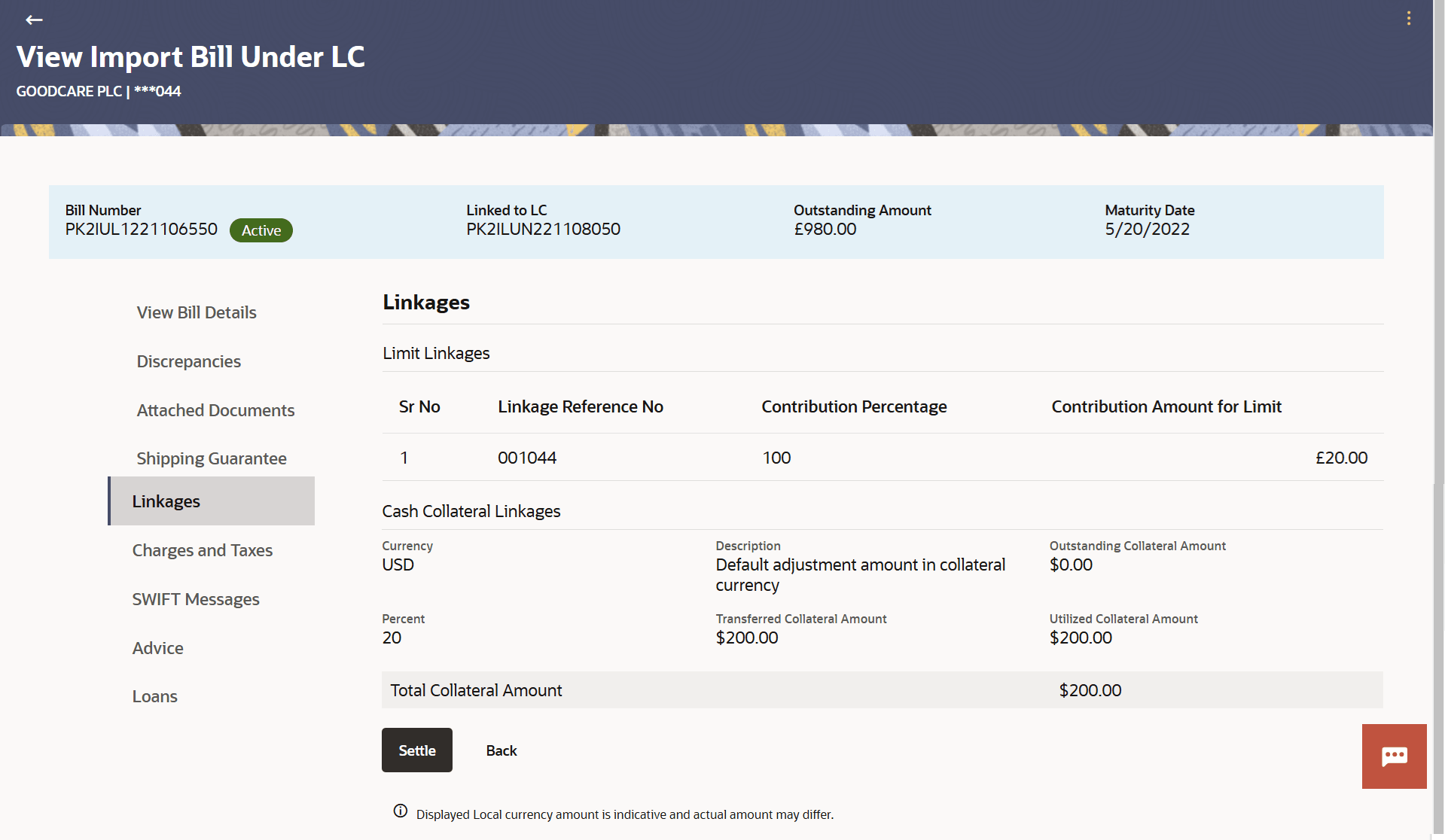Navigate to the Loans section
The image size is (1445, 840).
click(154, 696)
